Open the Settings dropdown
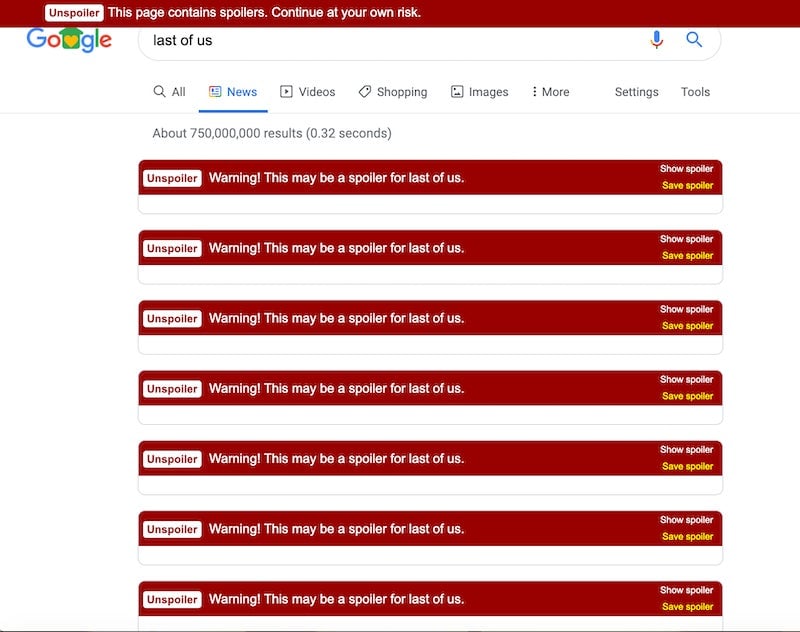The height and width of the screenshot is (632, 800). 637,91
